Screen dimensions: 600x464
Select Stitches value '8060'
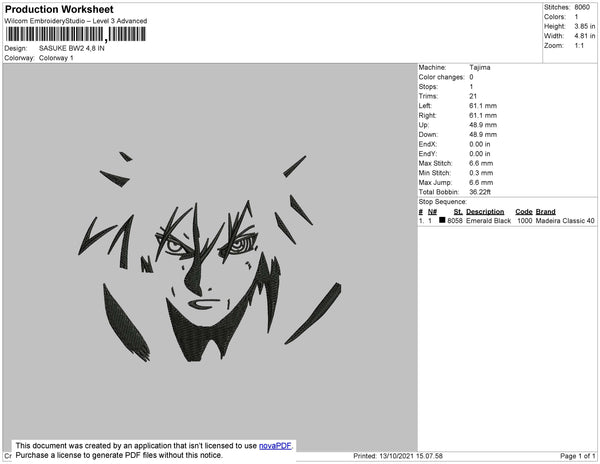pos(582,7)
